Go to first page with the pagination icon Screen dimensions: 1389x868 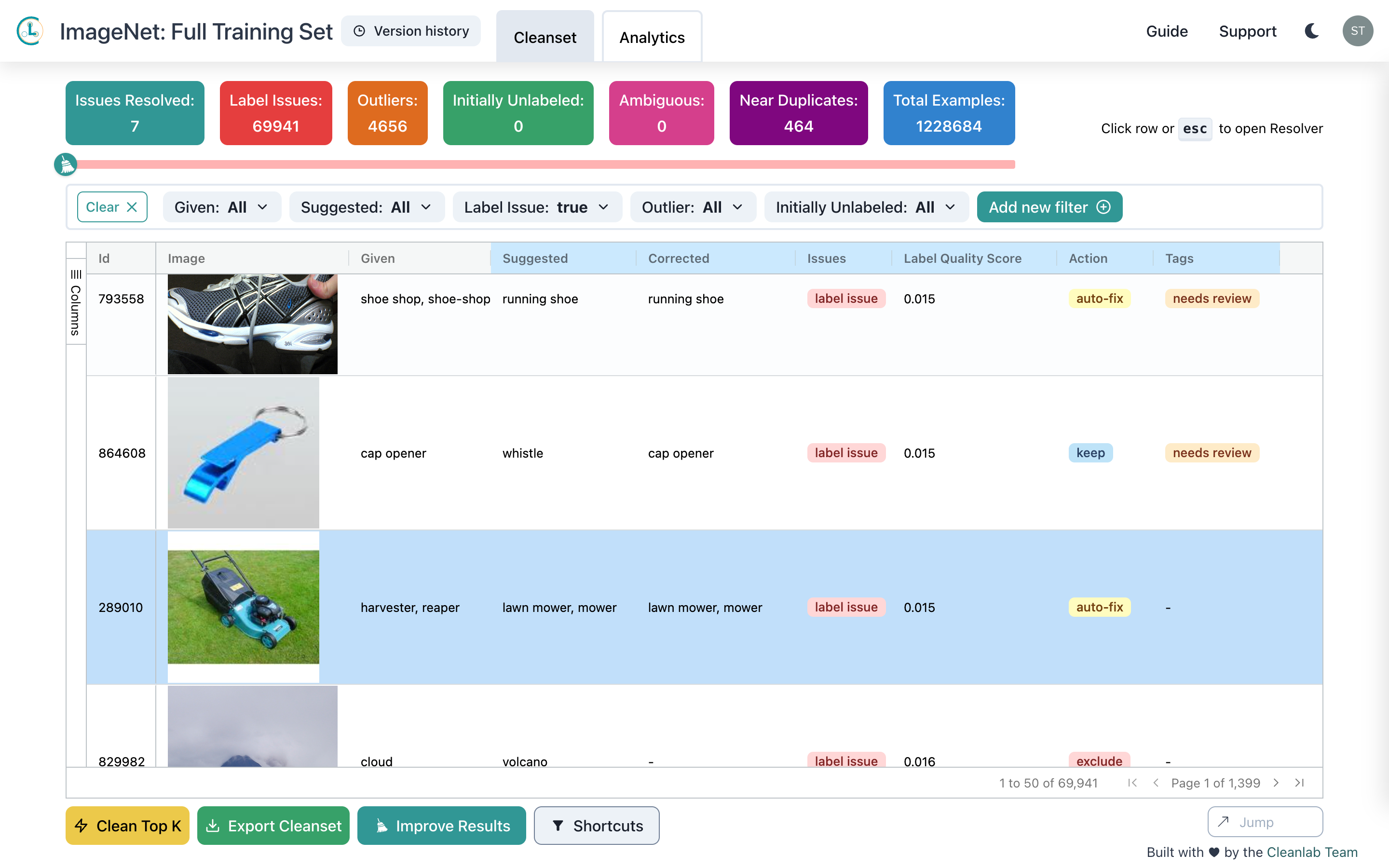coord(1131,783)
